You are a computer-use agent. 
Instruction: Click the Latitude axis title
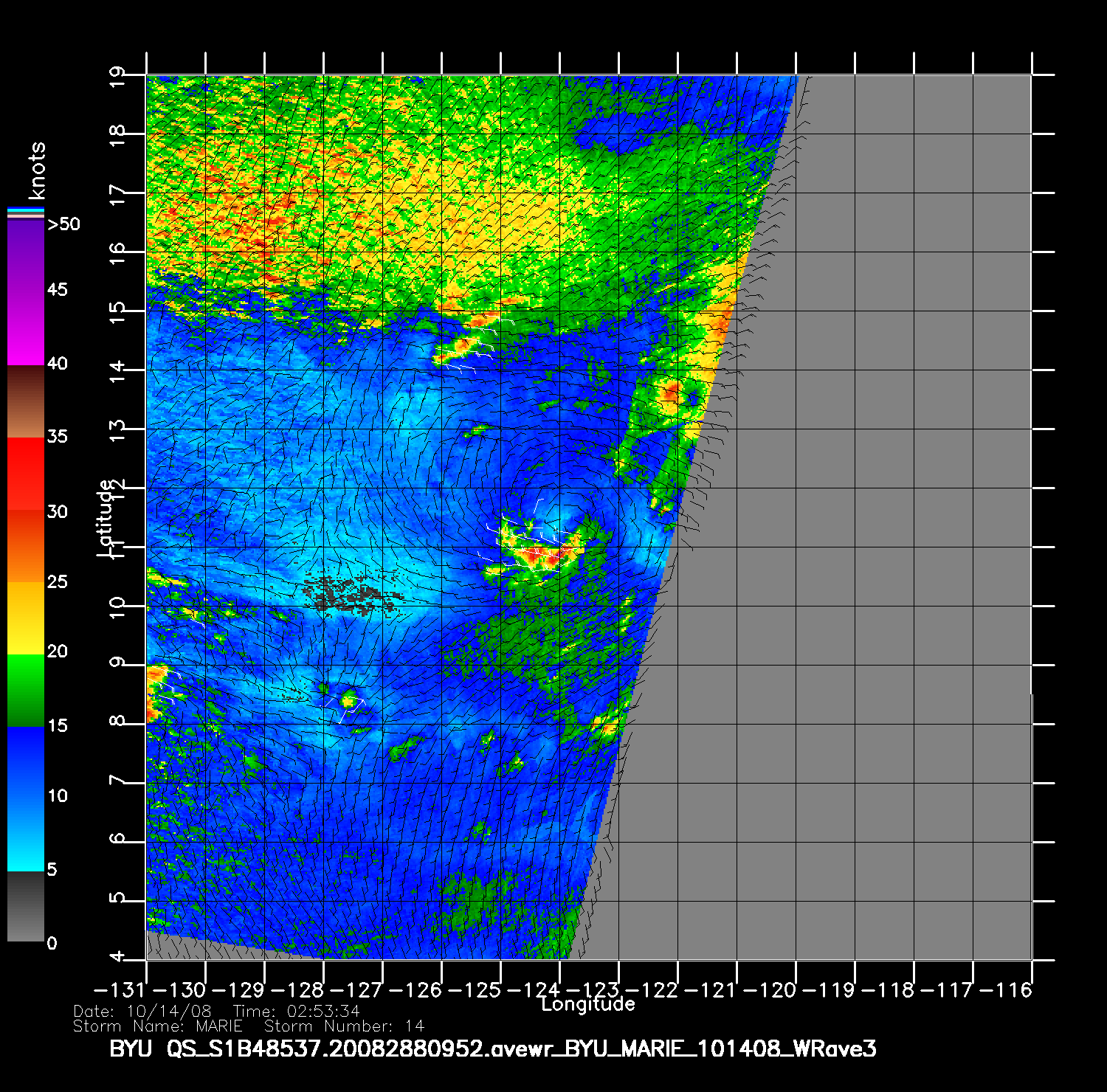click(106, 518)
